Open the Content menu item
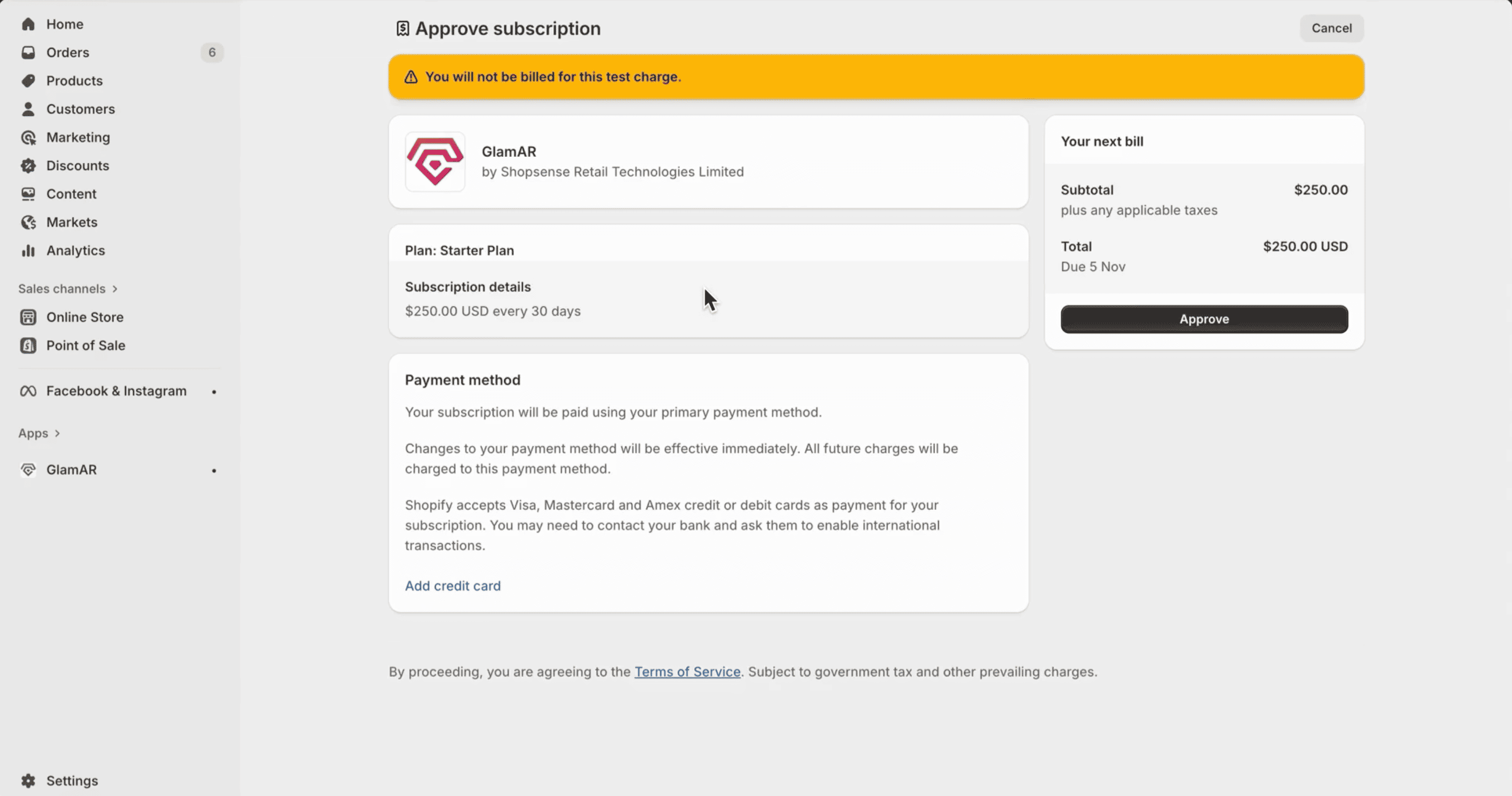Viewport: 1512px width, 796px height. [71, 194]
